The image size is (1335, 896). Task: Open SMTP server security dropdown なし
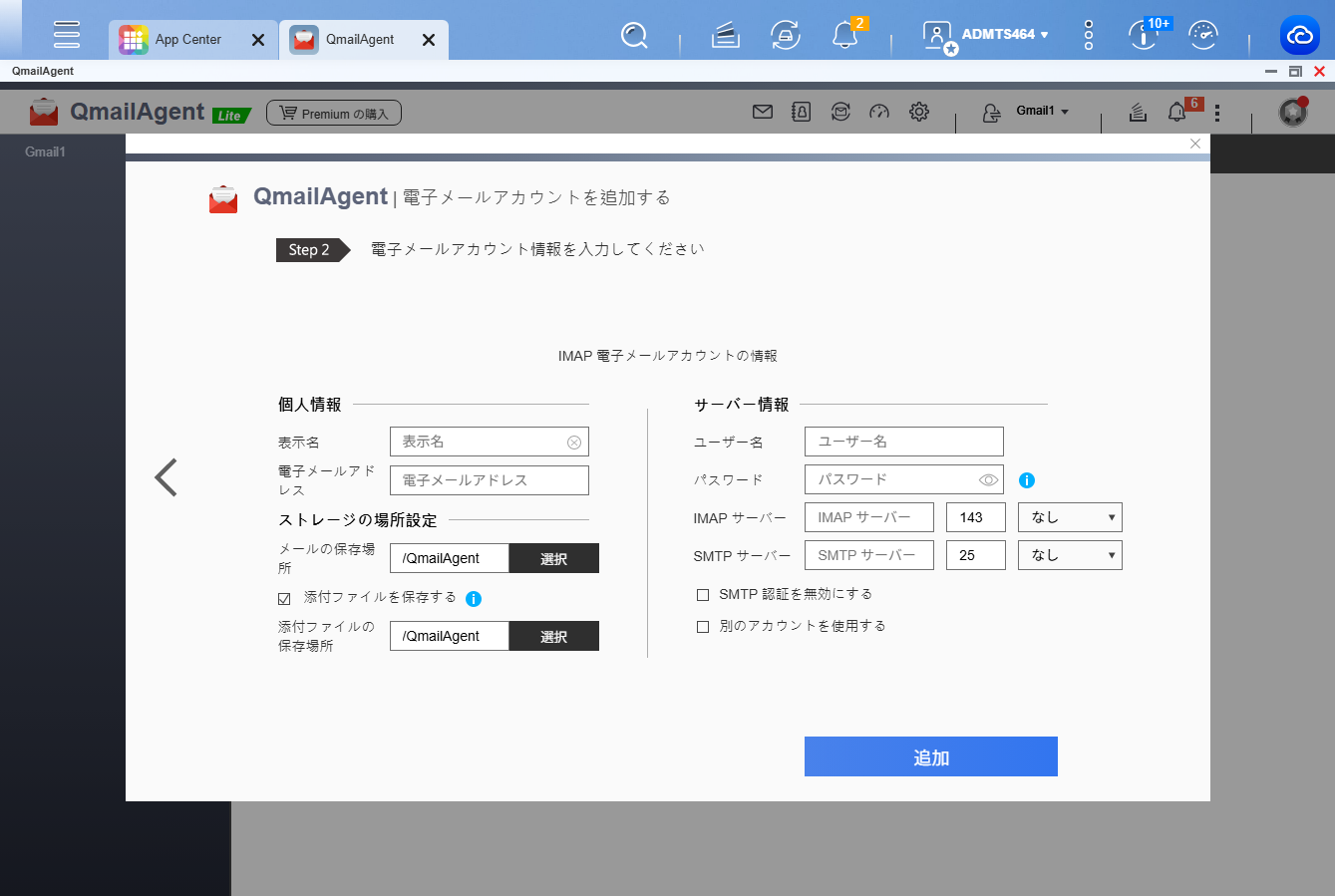click(1070, 555)
